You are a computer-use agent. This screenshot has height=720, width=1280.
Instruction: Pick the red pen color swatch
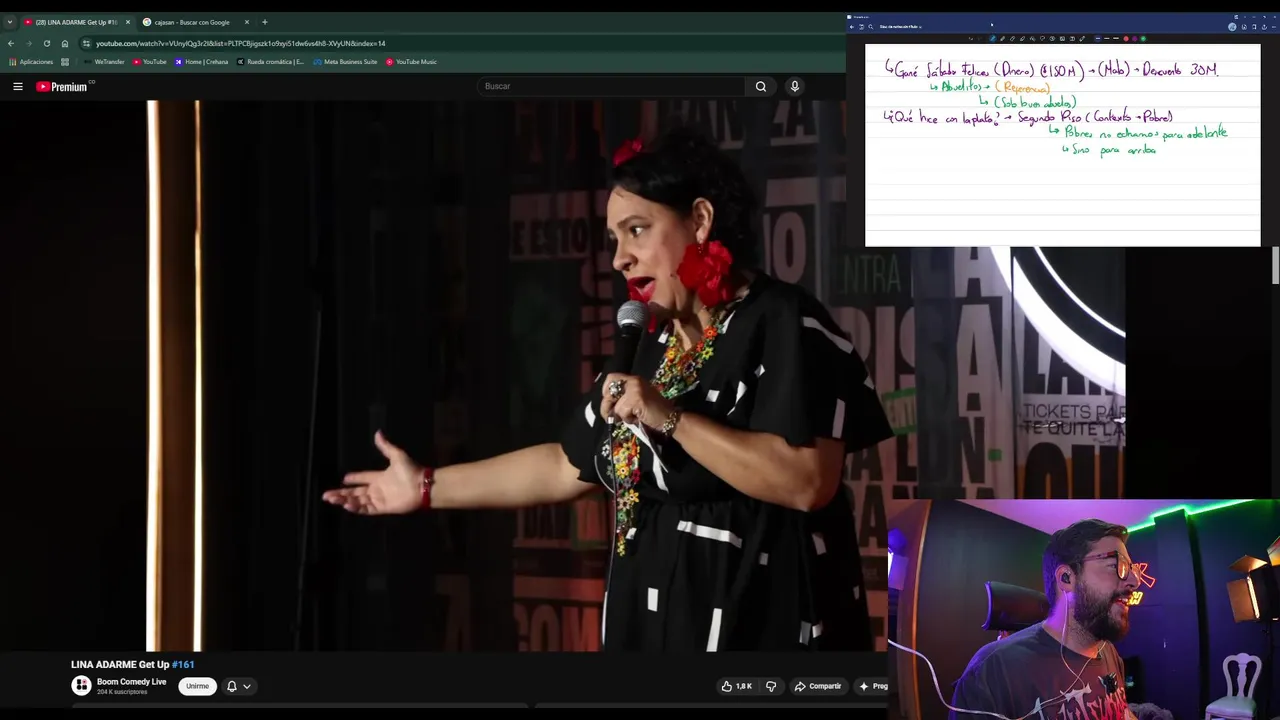coord(1126,39)
